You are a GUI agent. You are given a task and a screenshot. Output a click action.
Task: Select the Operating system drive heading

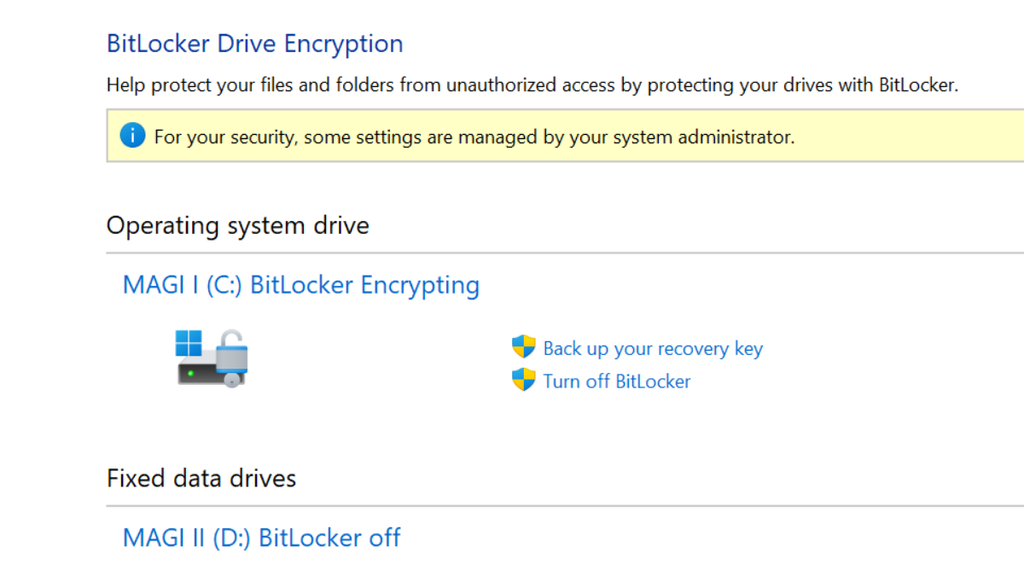point(237,225)
